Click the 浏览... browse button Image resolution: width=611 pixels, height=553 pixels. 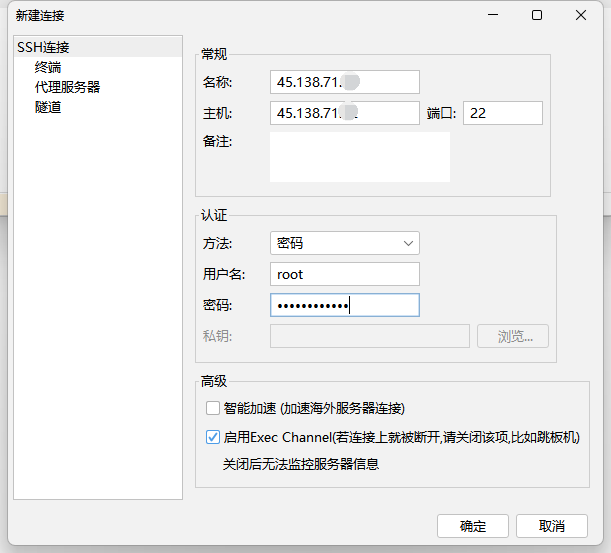pos(512,336)
